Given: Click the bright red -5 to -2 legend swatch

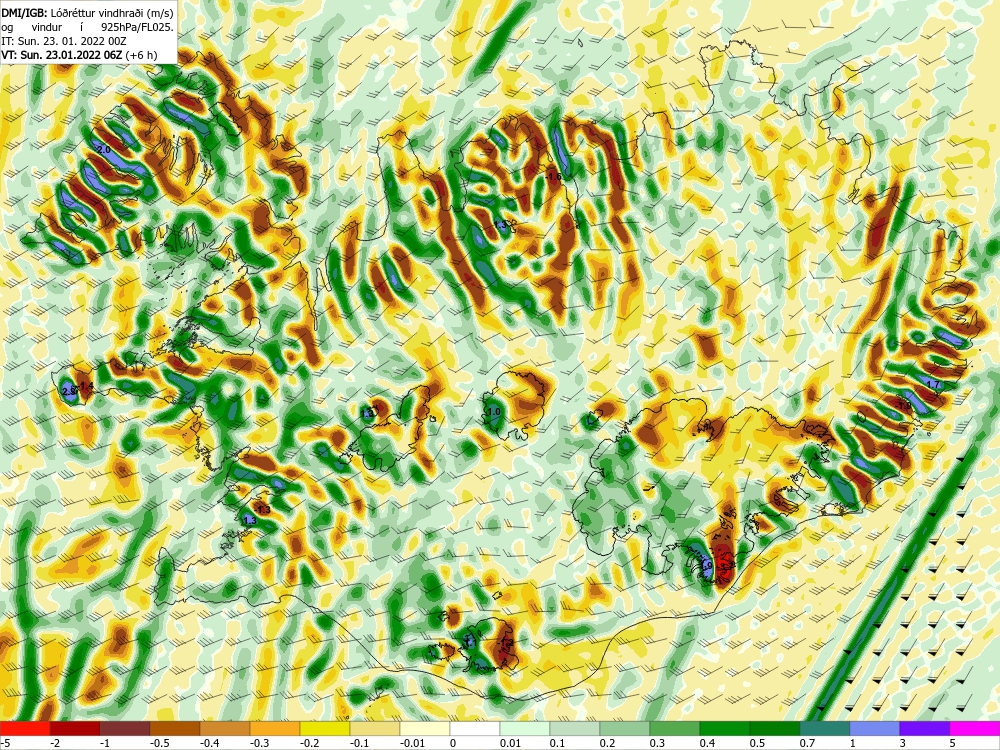Looking at the screenshot, I should tap(25, 728).
